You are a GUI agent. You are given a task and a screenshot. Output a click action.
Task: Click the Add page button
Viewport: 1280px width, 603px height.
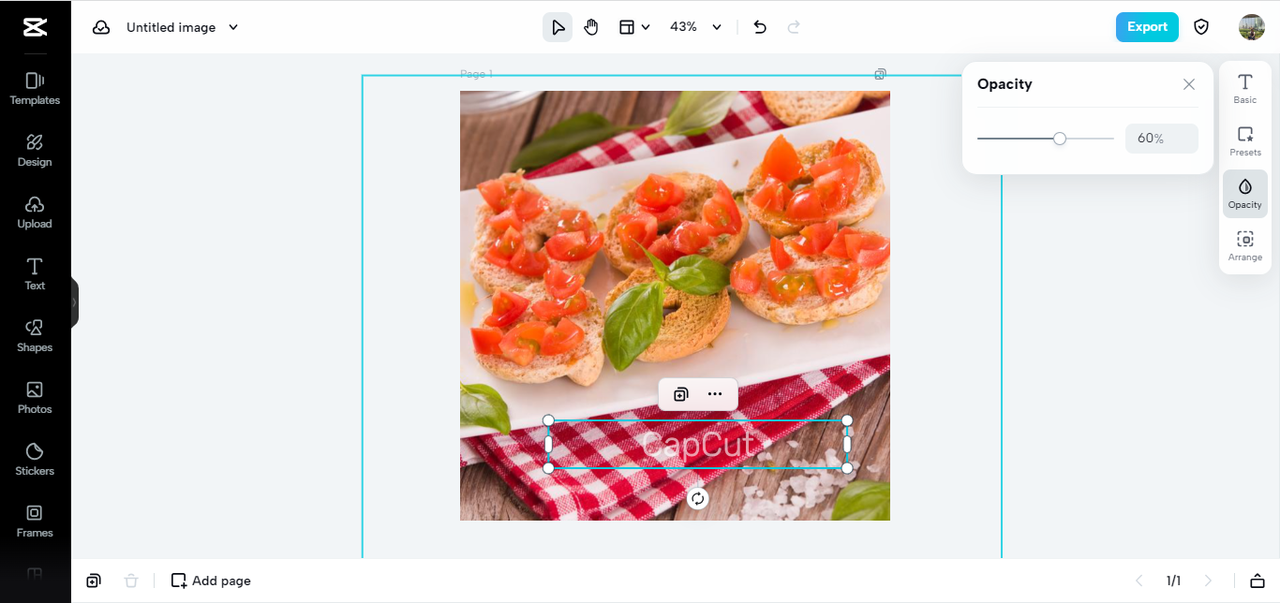coord(211,581)
